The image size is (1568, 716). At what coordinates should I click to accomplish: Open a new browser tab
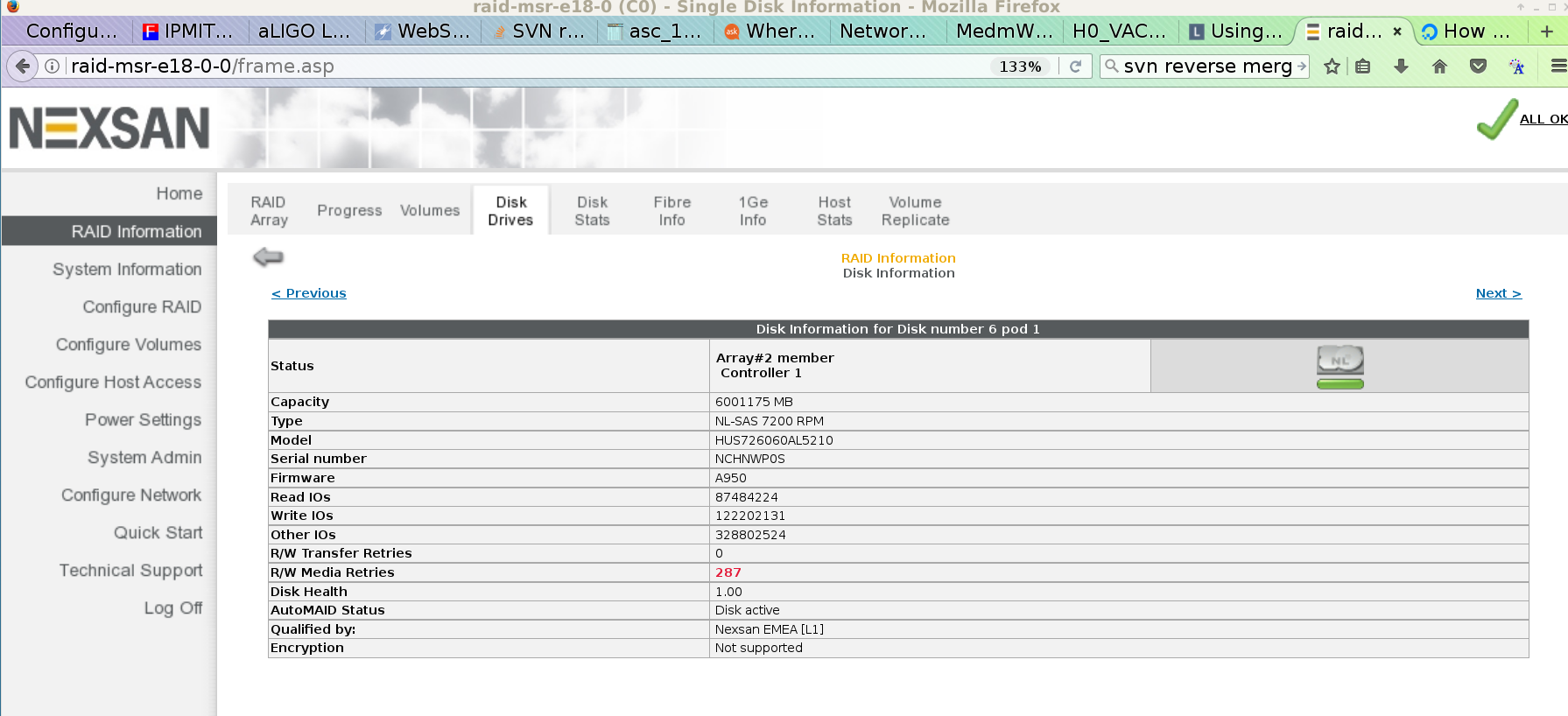click(x=1547, y=32)
